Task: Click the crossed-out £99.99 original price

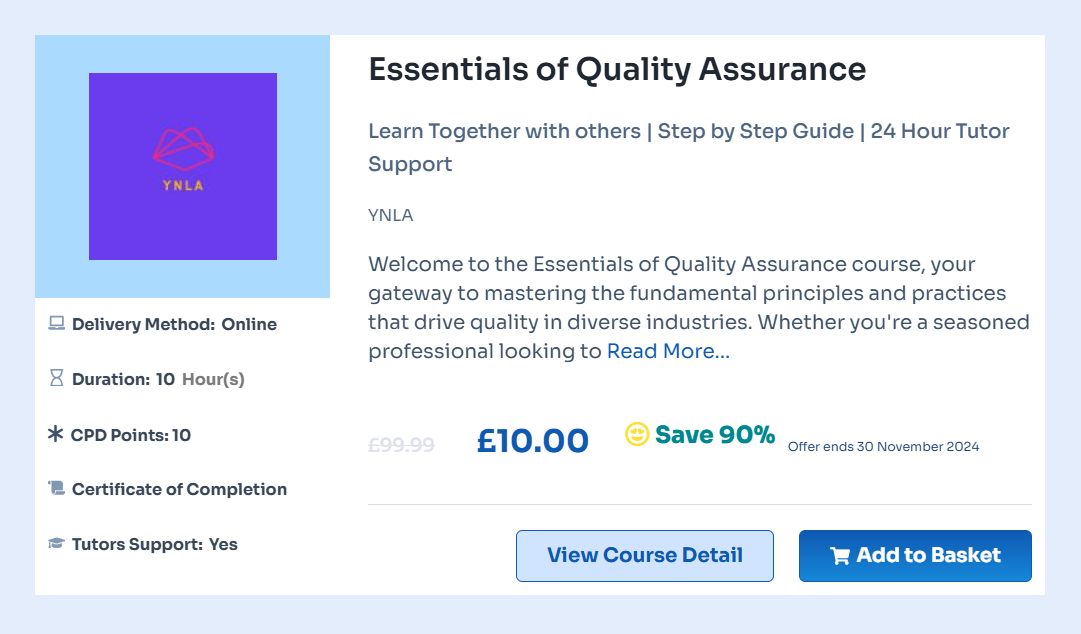Action: 401,445
